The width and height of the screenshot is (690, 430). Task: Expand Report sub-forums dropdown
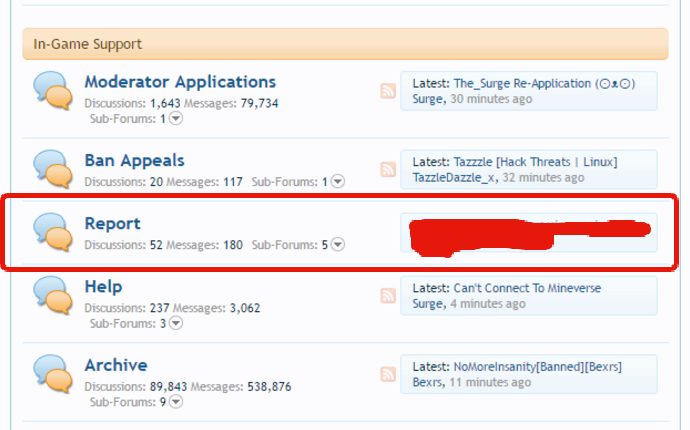[x=338, y=244]
